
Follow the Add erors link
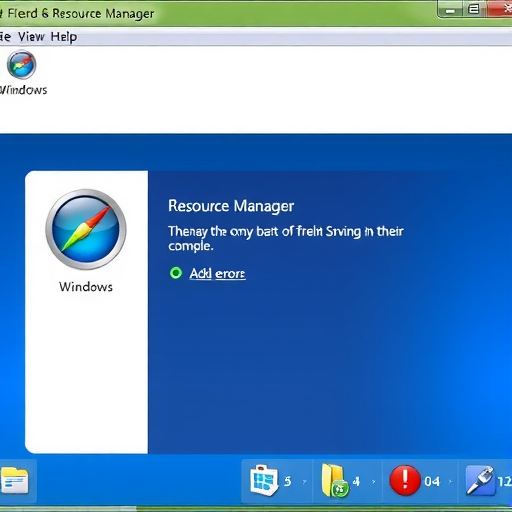coord(217,274)
